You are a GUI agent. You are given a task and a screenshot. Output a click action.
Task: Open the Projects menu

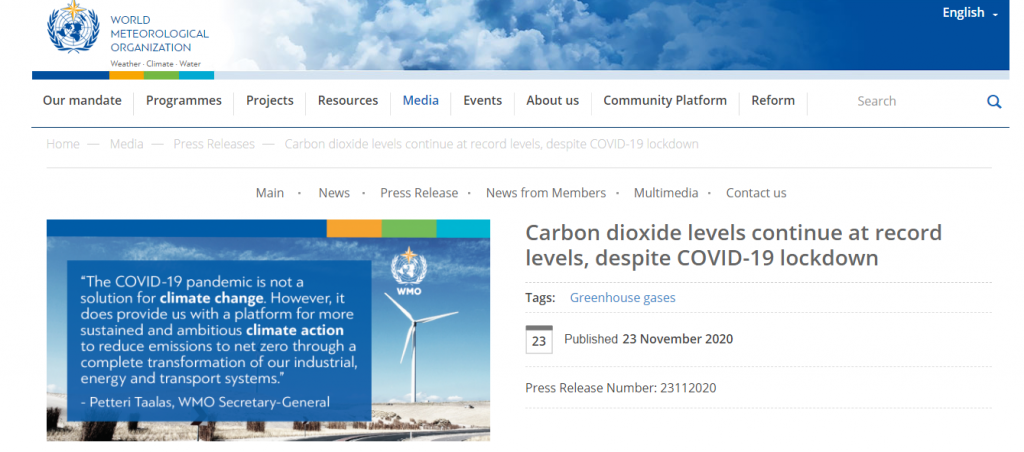pos(270,101)
